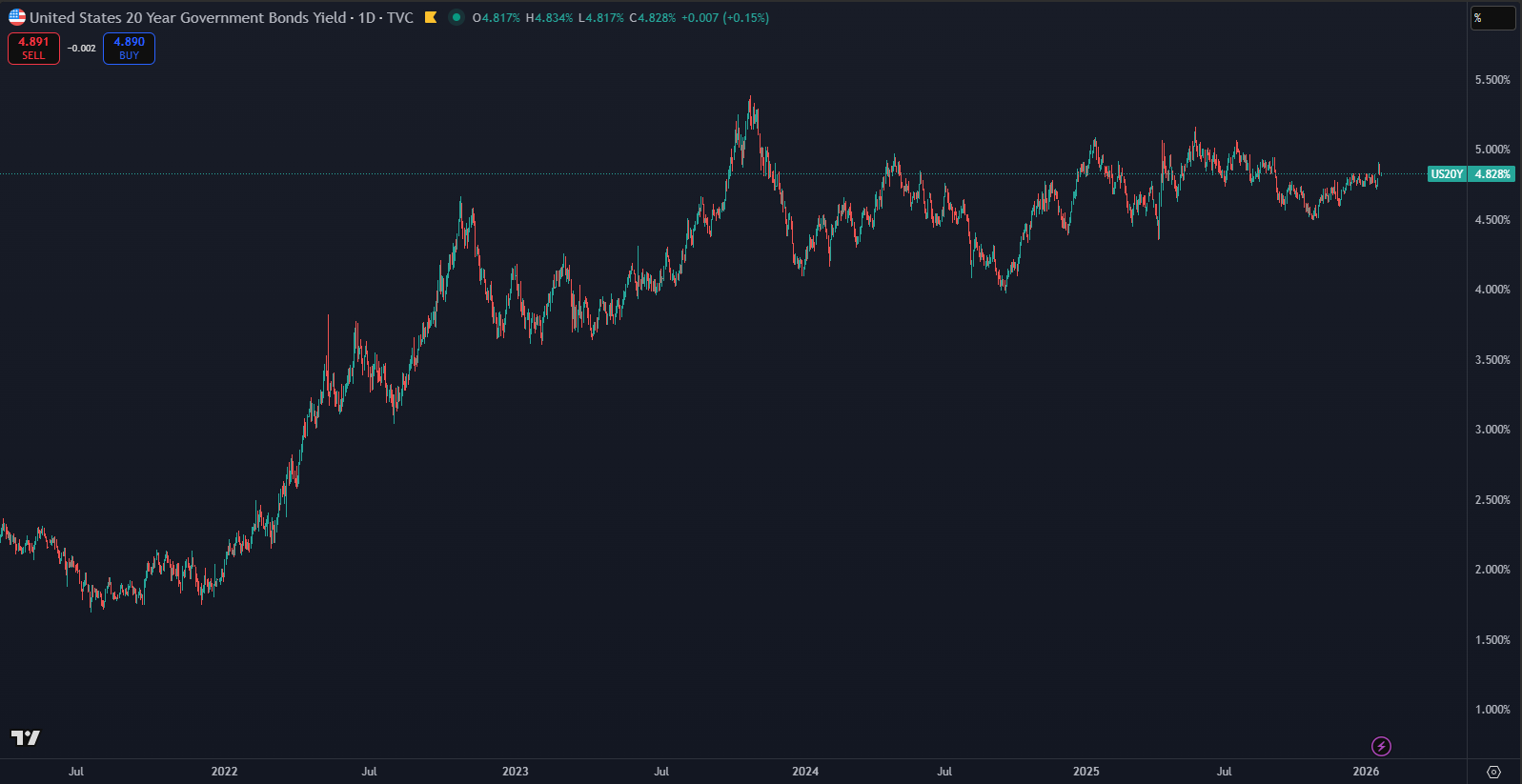This screenshot has width=1522, height=784.
Task: Click the yellow flag marker icon
Action: click(431, 17)
